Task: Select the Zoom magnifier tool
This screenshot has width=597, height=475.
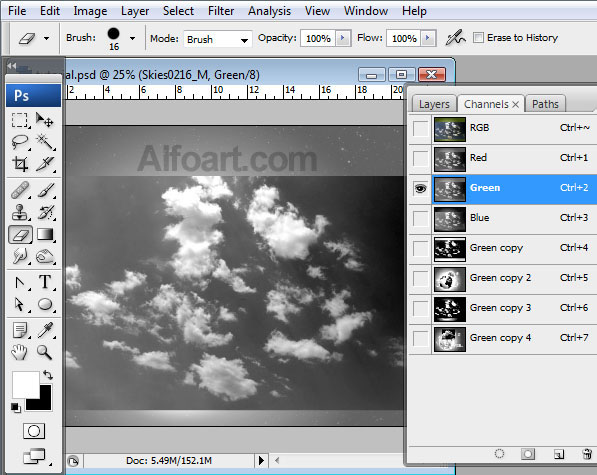Action: 45,352
